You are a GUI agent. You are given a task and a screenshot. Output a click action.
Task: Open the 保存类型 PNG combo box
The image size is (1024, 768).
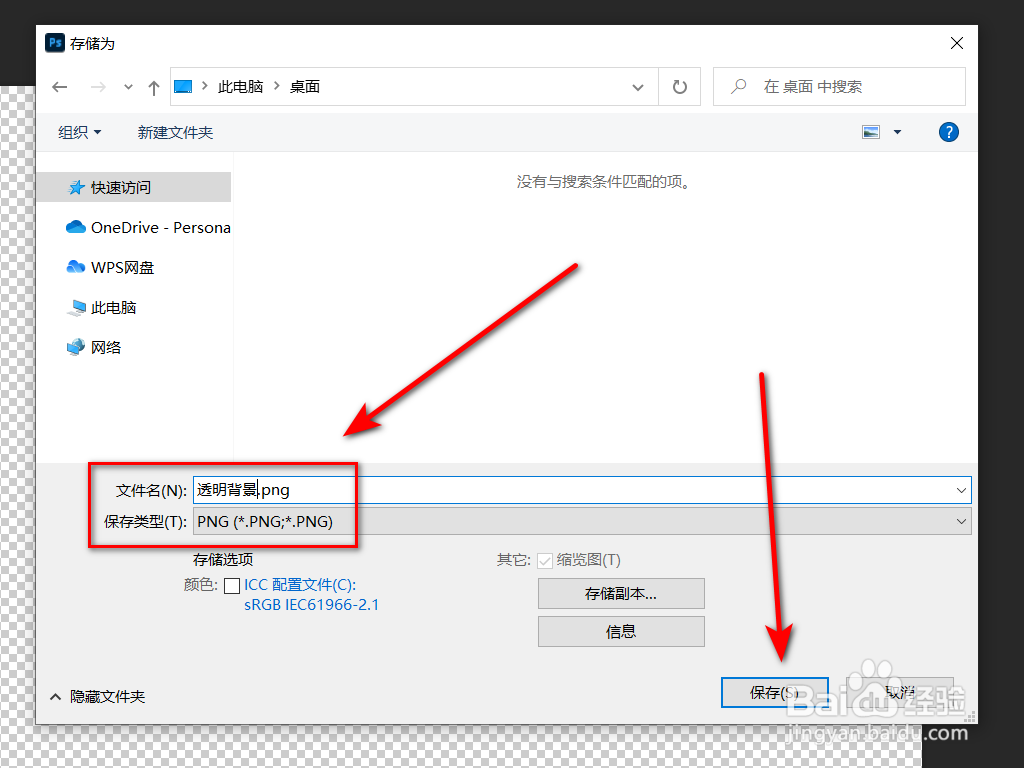[582, 522]
